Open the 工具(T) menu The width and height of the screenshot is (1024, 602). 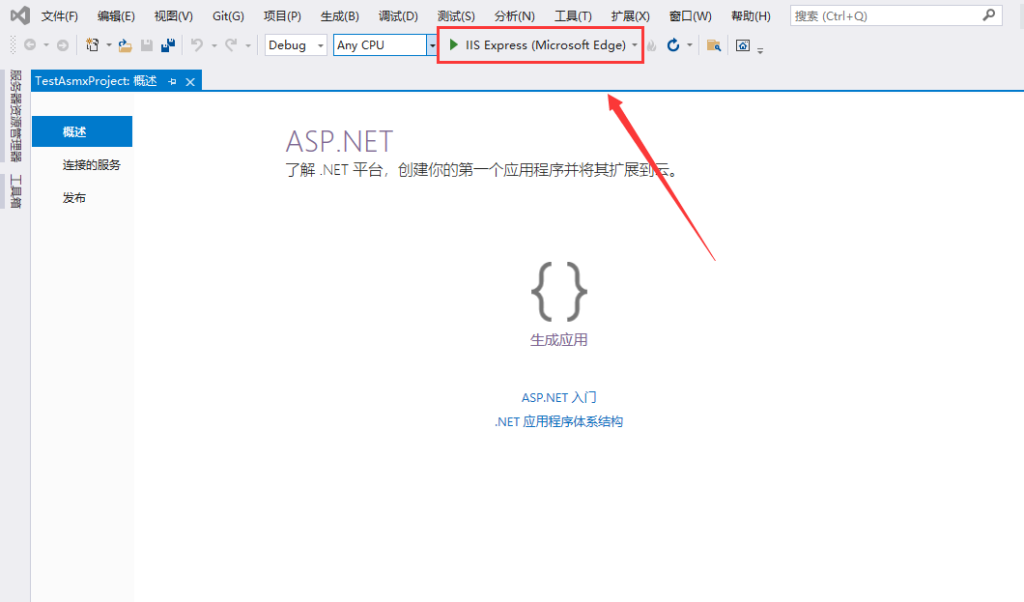573,16
